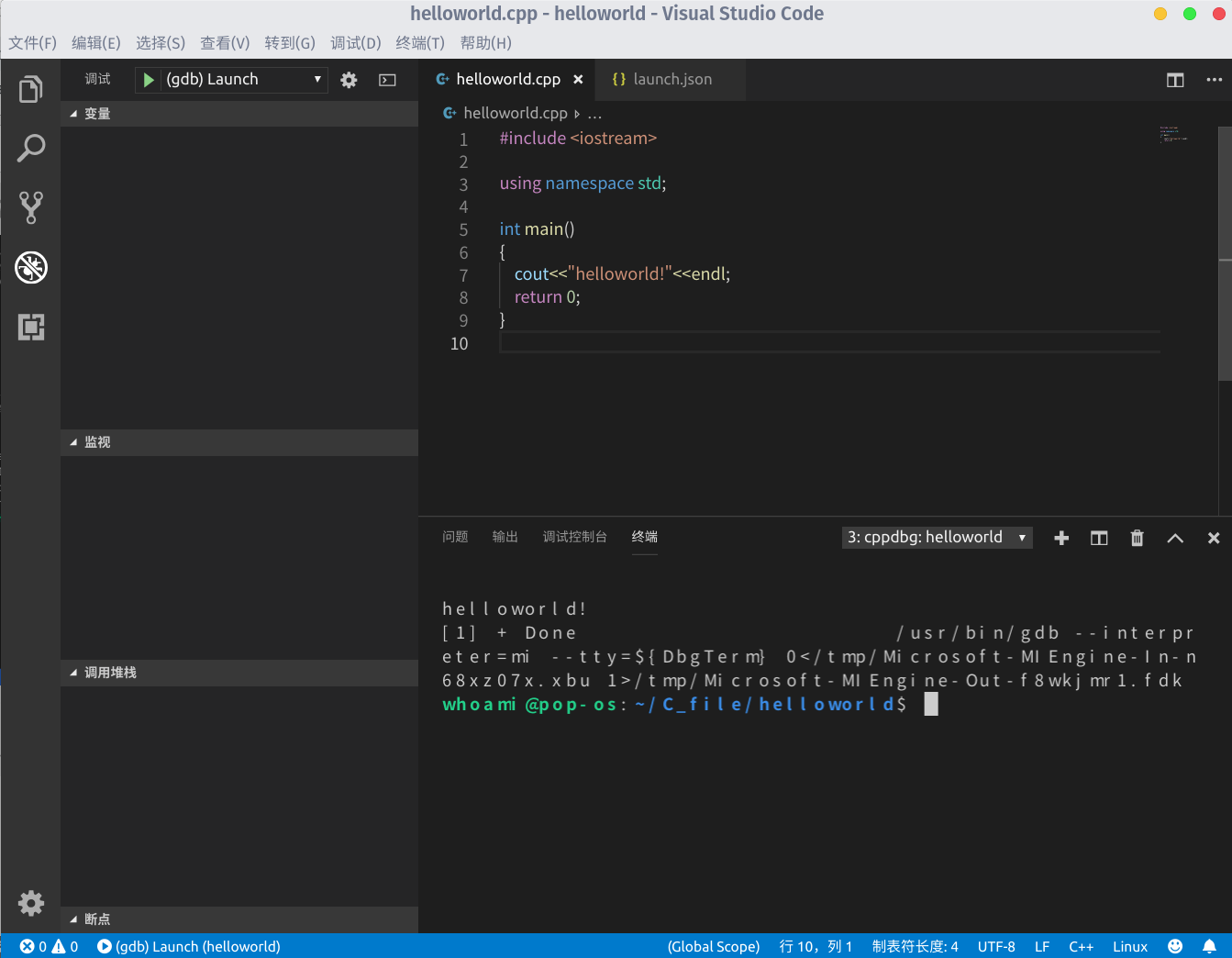Click the green maximize window button
Viewport: 1232px width, 958px height.
pos(1190,14)
